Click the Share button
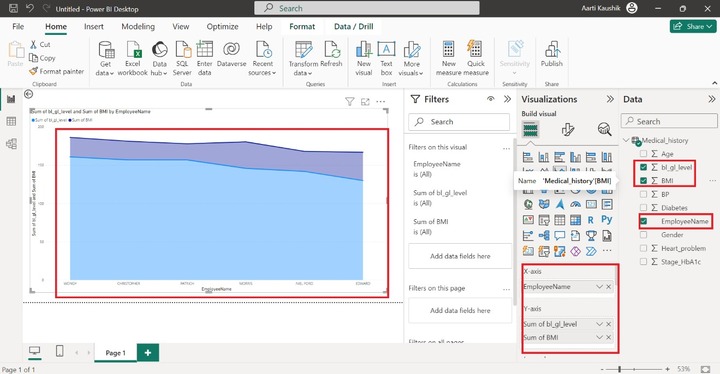Image resolution: width=720 pixels, height=374 pixels. [693, 27]
